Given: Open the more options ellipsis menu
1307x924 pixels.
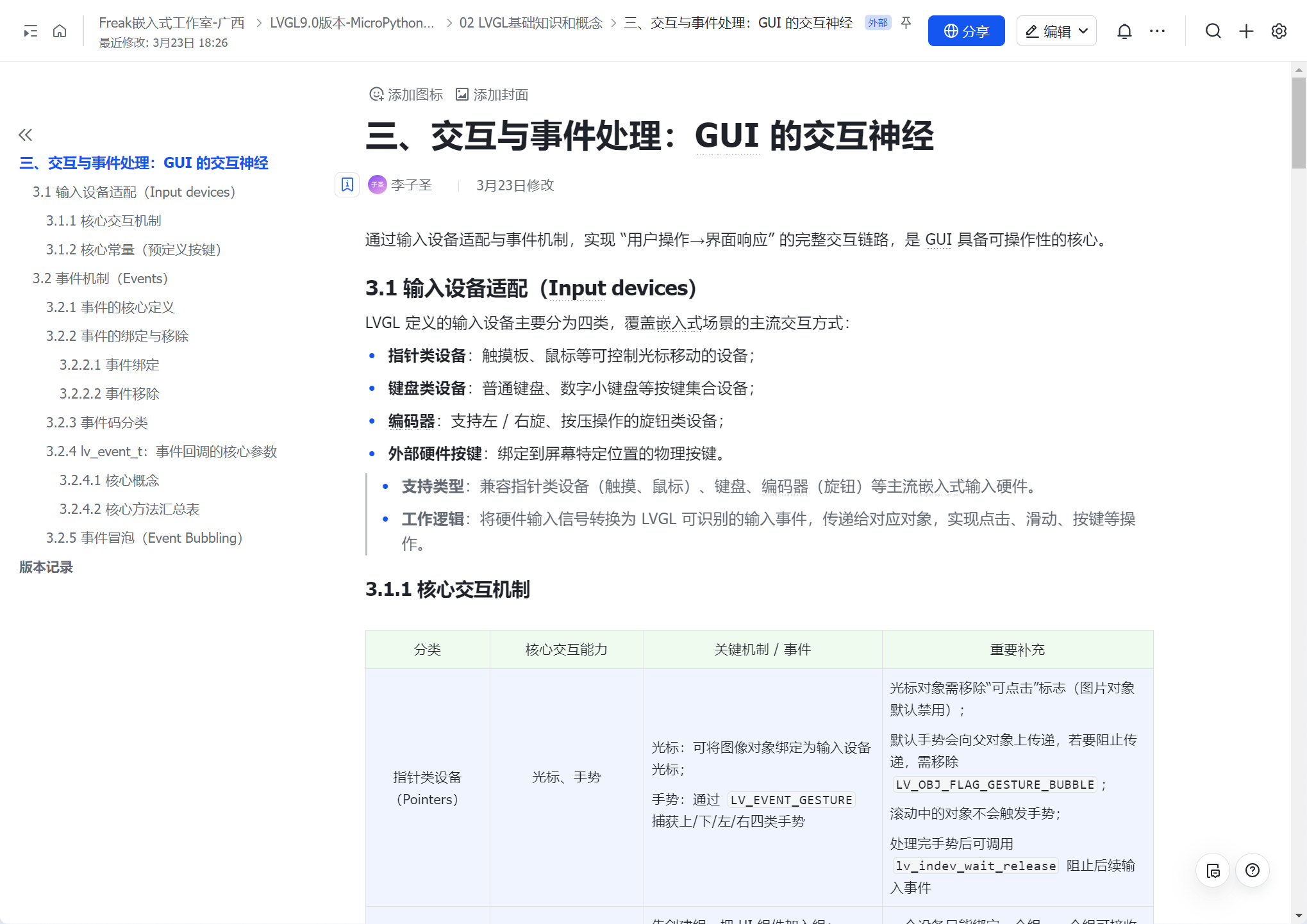Looking at the screenshot, I should click(x=1158, y=31).
